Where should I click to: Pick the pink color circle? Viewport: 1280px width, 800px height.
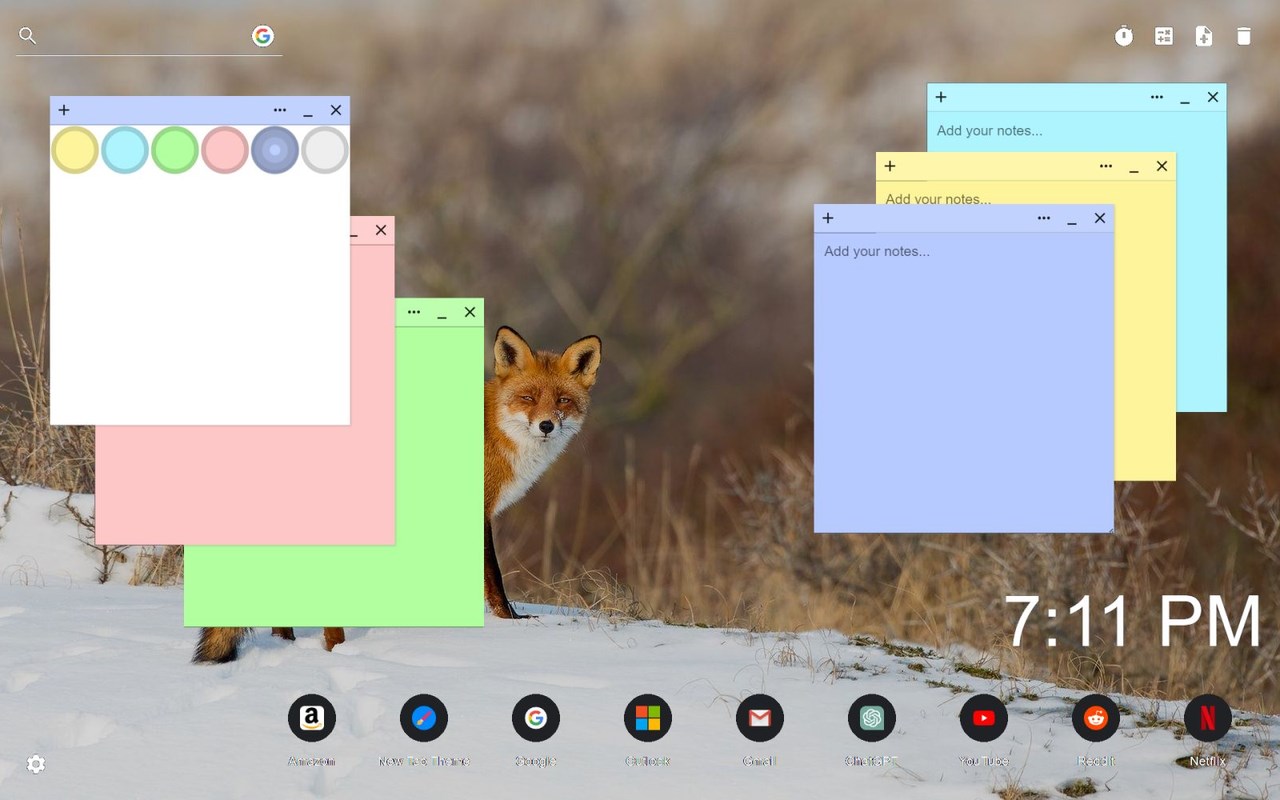pyautogui.click(x=225, y=150)
